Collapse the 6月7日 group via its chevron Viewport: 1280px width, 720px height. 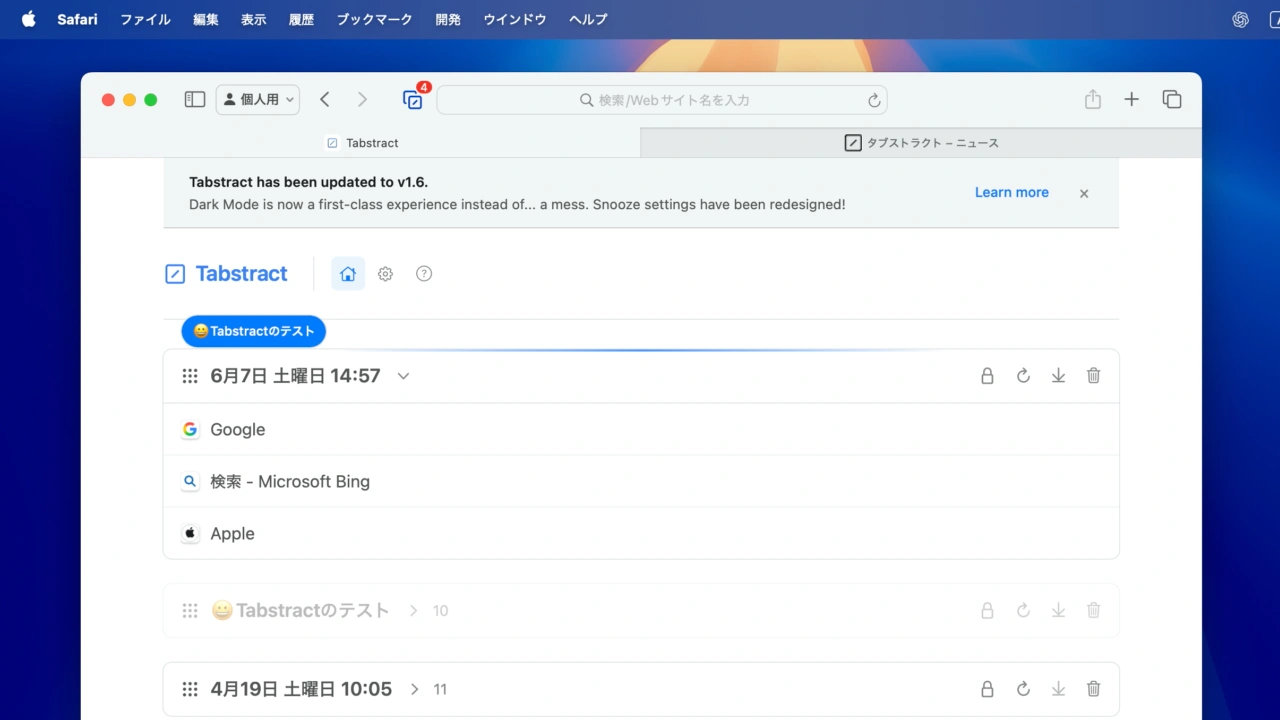(403, 376)
